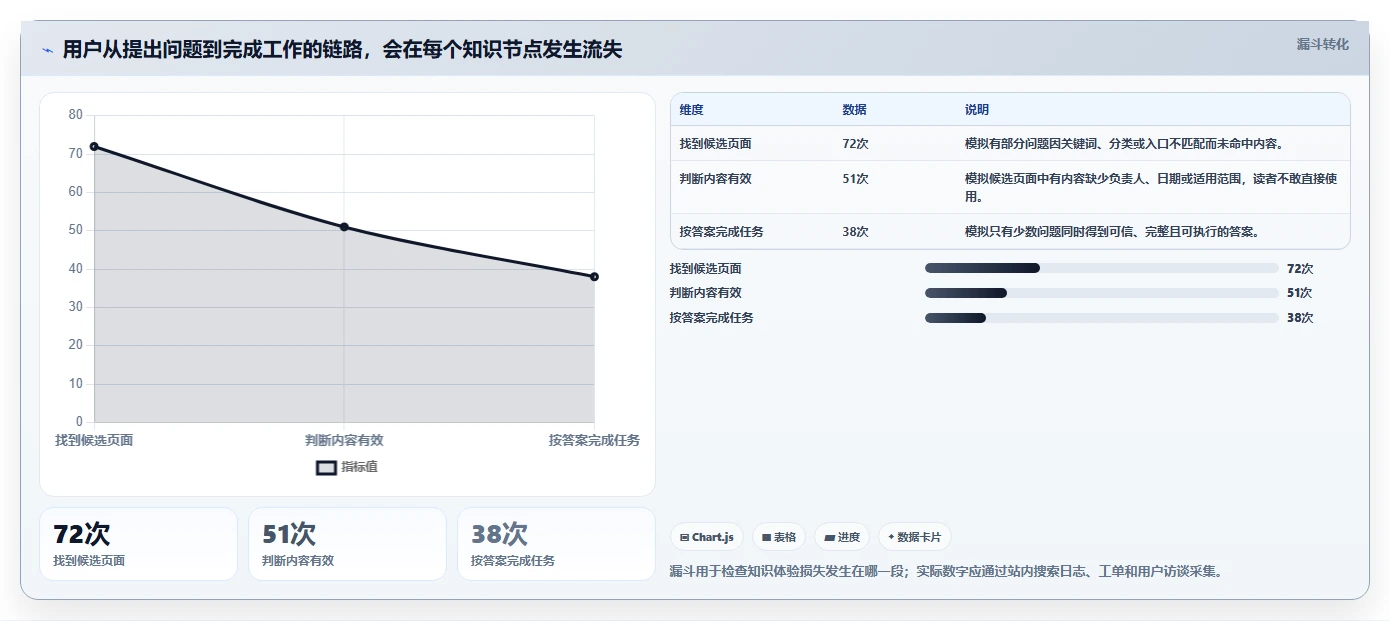The height and width of the screenshot is (621, 1390).
Task: Click the y-axis value 80
Action: (76, 115)
